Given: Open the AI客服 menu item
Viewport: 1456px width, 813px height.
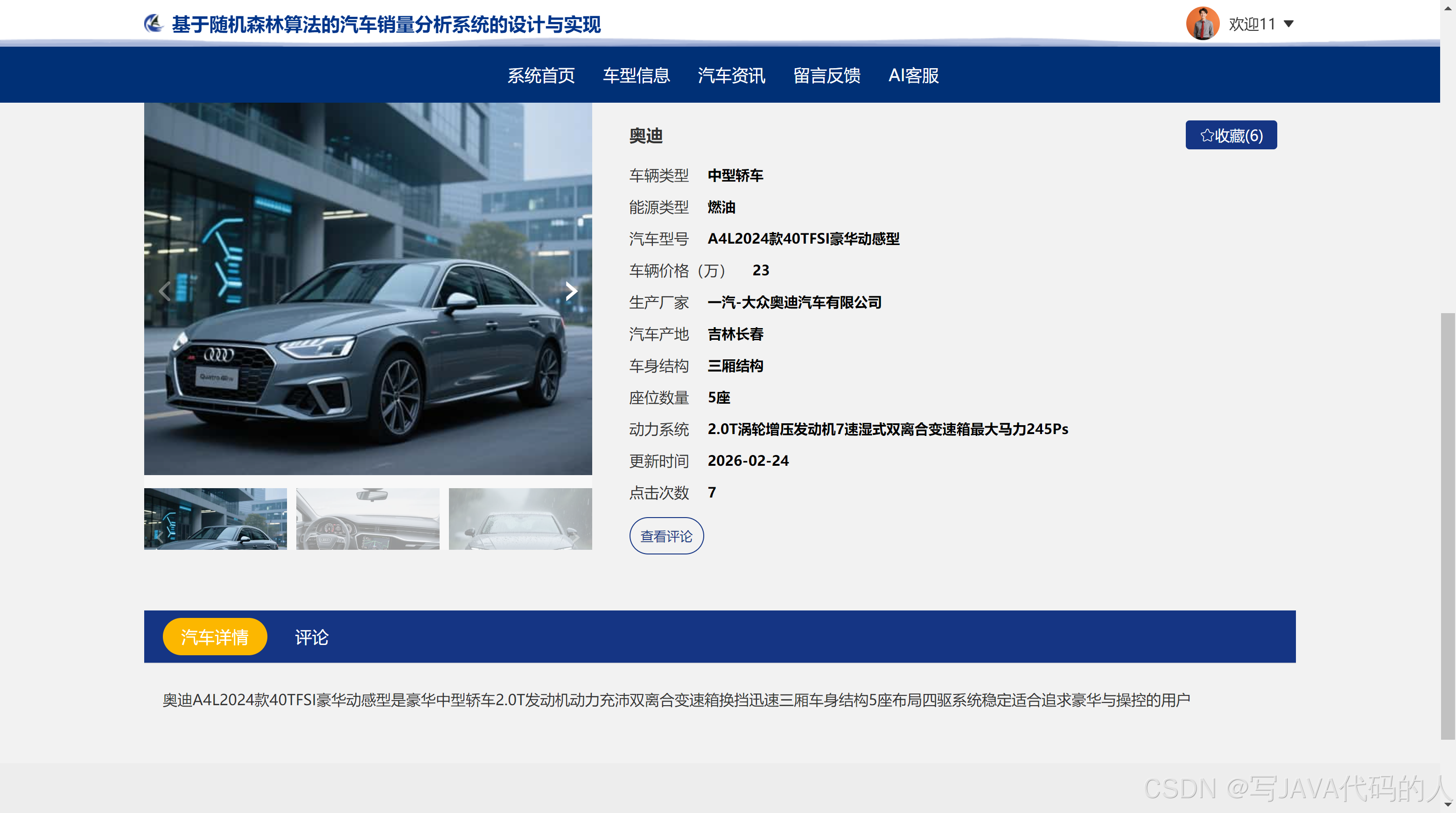Looking at the screenshot, I should (x=913, y=75).
